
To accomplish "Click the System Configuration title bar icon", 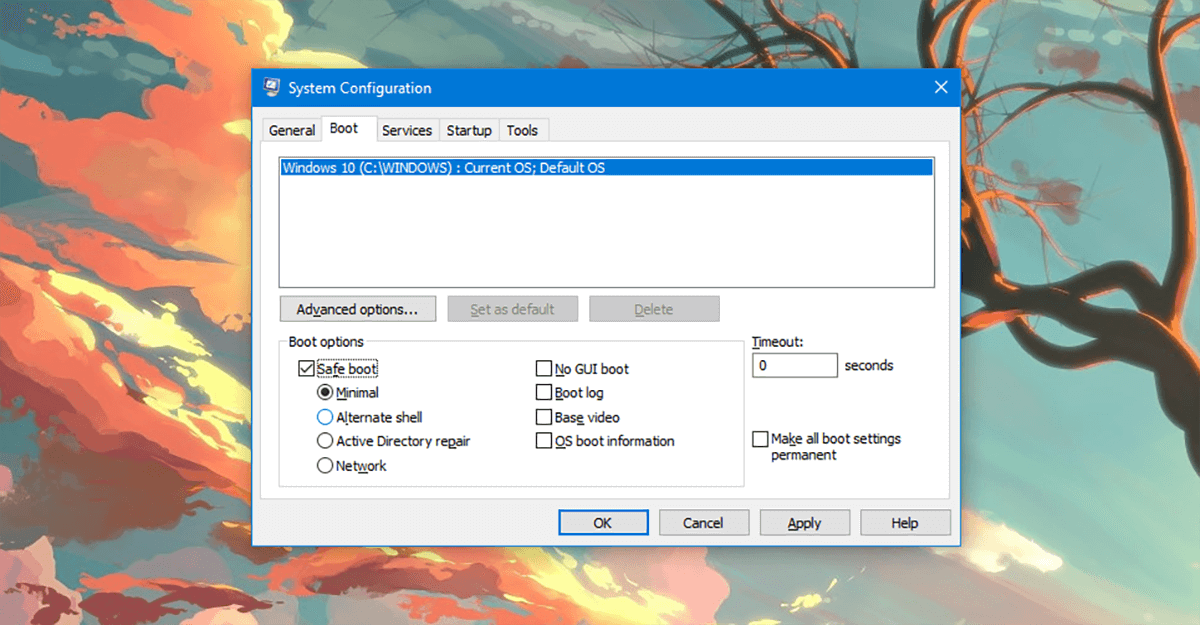I will [x=270, y=87].
